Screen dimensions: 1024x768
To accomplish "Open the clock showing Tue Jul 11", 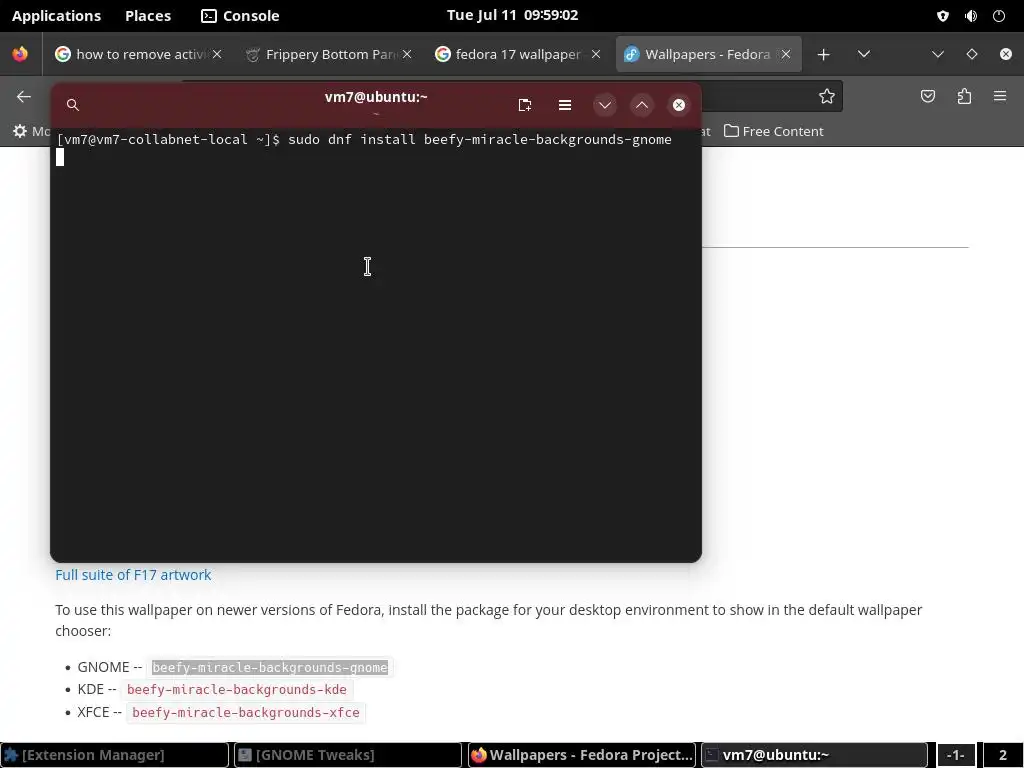I will (x=512, y=15).
